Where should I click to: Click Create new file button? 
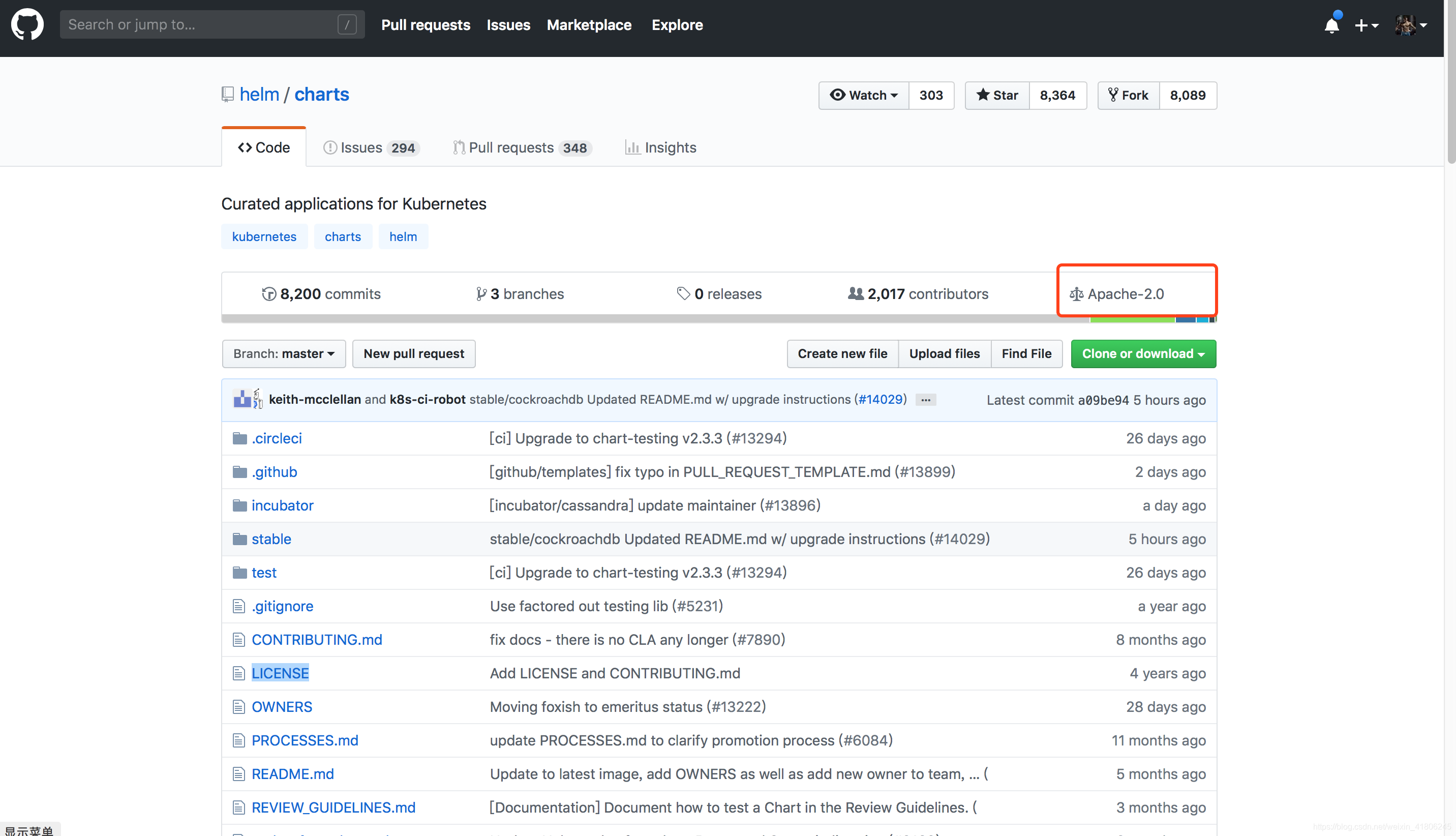click(842, 354)
